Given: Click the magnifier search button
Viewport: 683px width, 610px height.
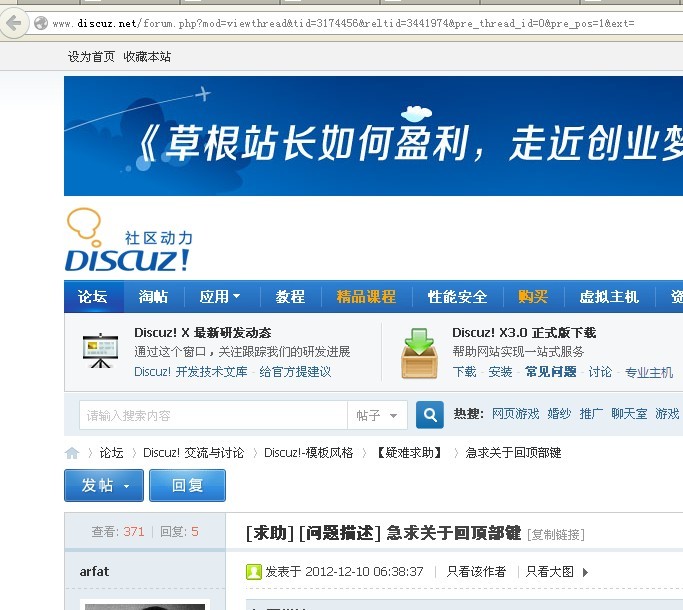Looking at the screenshot, I should coord(429,414).
